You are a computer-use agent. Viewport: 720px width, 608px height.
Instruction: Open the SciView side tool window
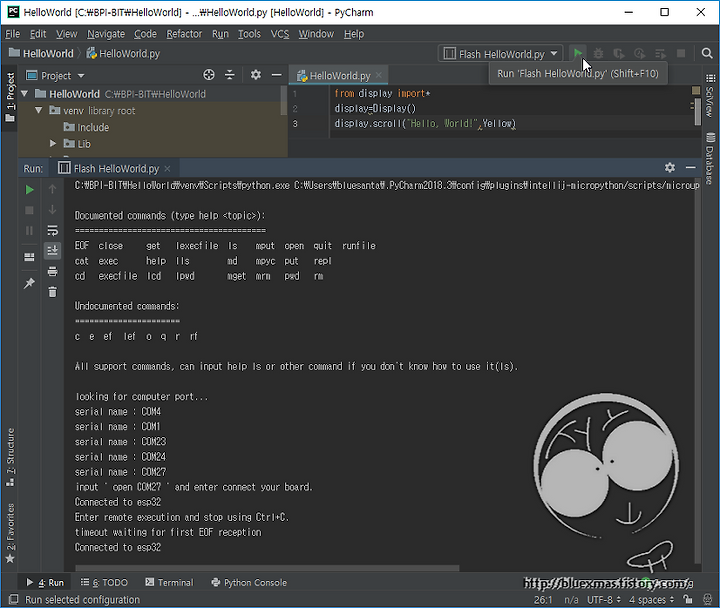710,95
